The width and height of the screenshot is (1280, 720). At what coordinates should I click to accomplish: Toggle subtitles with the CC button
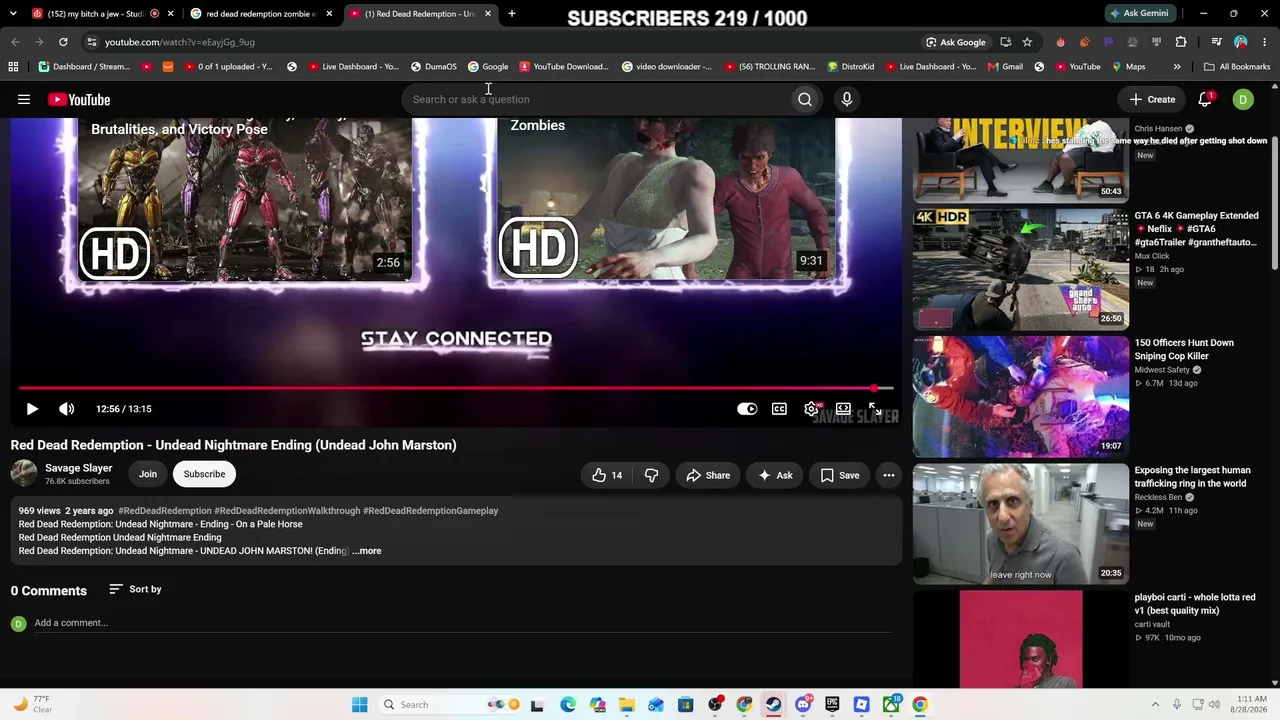pos(779,409)
